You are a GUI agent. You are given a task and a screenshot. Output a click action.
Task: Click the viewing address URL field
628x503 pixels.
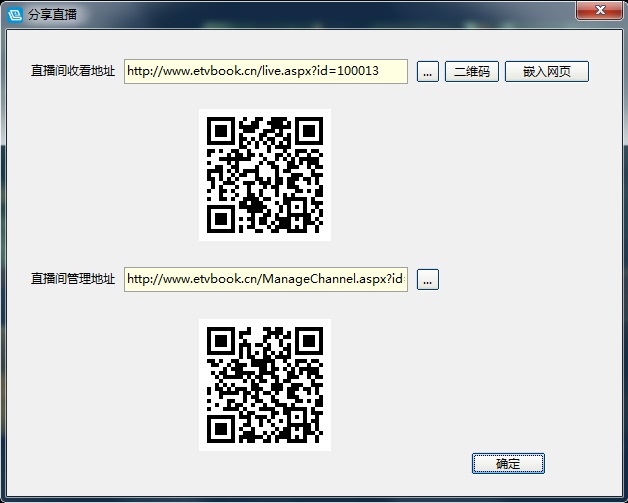point(266,71)
